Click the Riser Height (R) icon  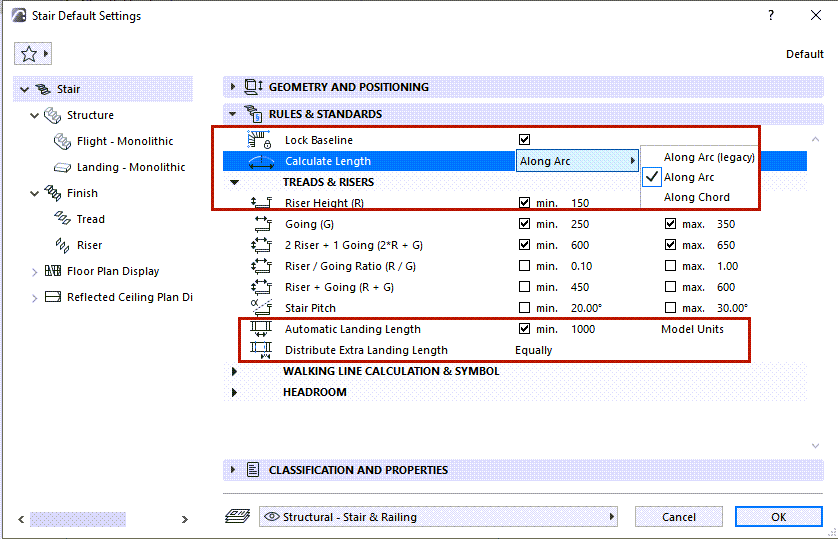pos(261,202)
